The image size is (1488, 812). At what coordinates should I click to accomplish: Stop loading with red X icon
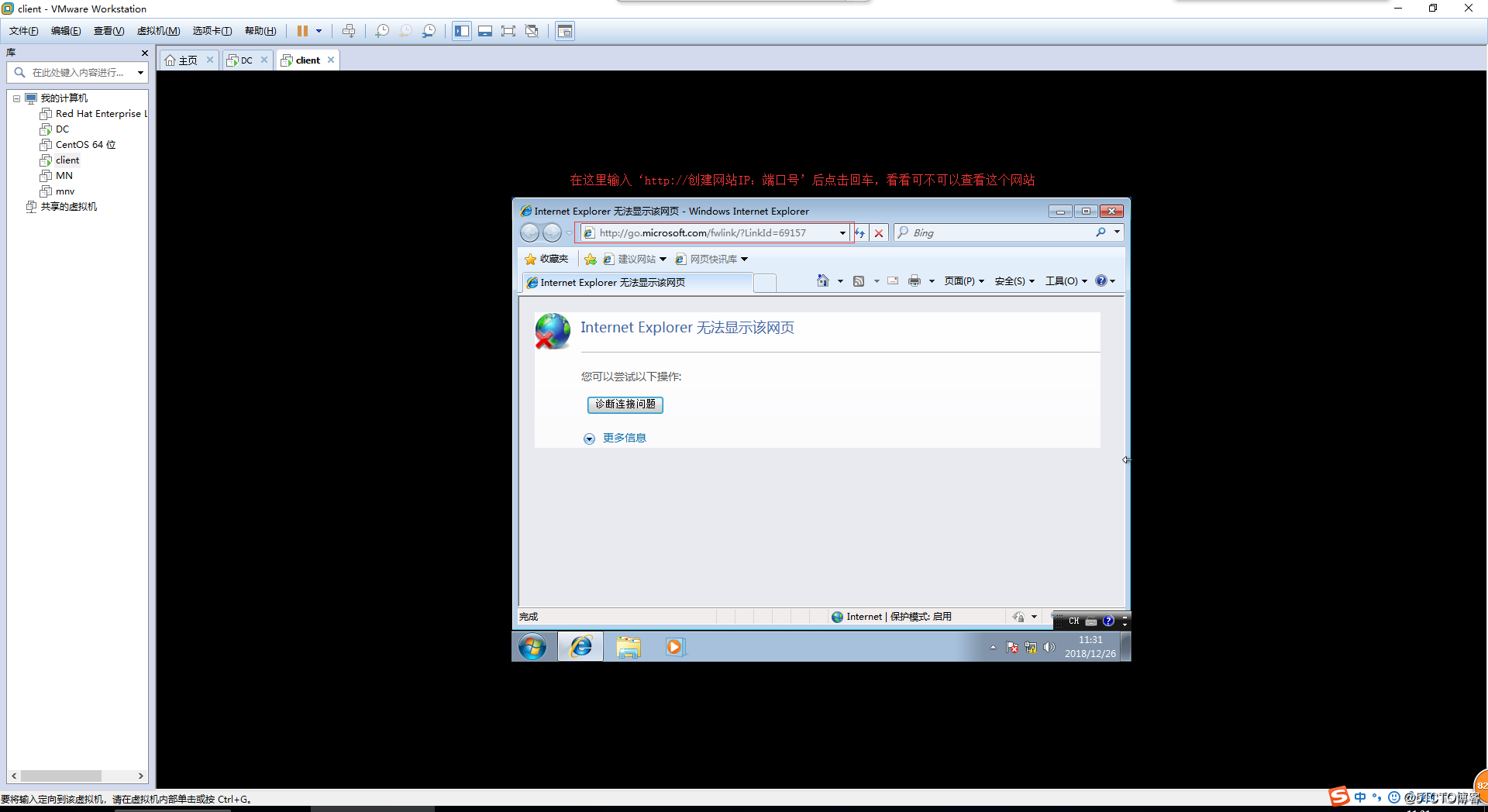(x=879, y=232)
